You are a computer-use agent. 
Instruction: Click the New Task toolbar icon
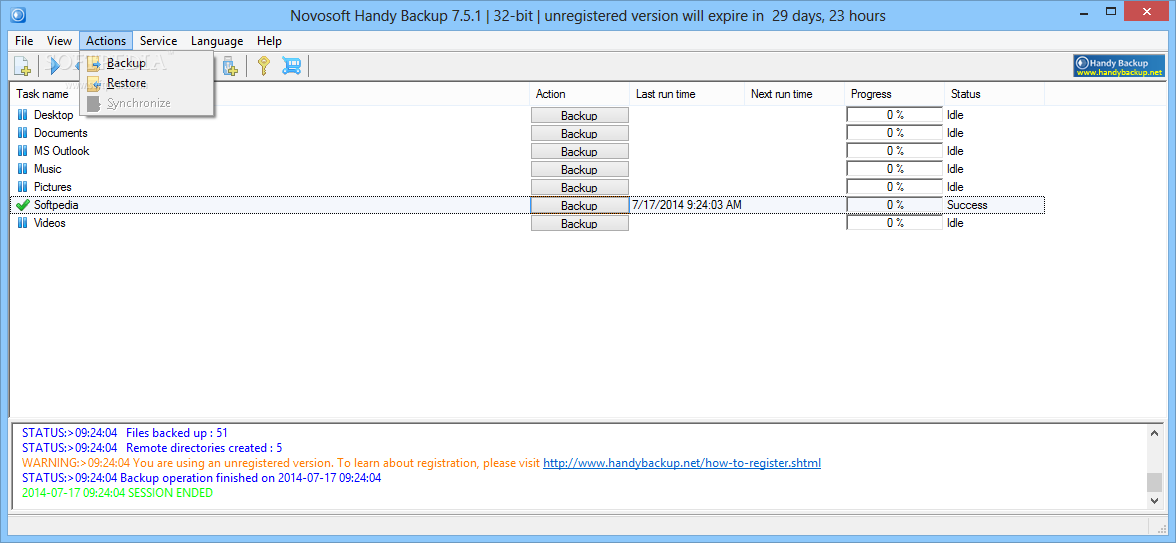pyautogui.click(x=22, y=66)
